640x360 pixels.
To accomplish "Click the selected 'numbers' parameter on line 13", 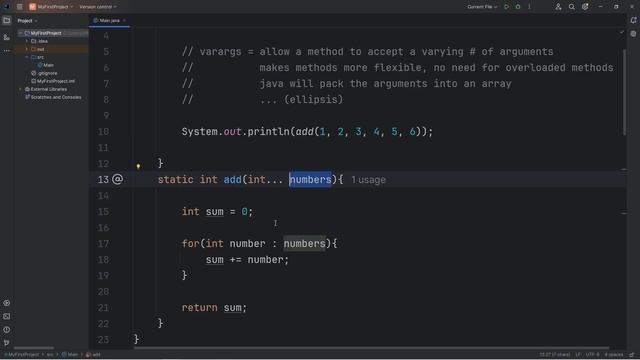I will (x=310, y=180).
